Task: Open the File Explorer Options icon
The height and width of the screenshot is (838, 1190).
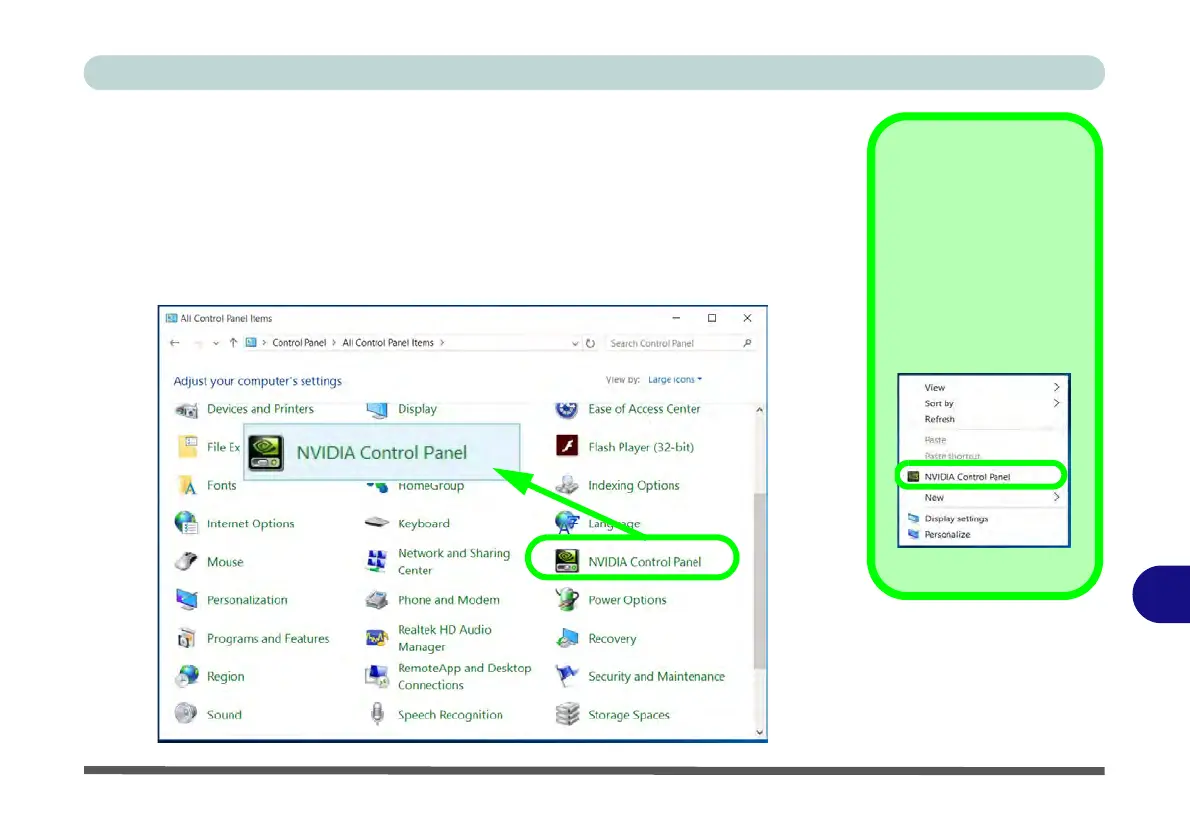Action: click(187, 446)
